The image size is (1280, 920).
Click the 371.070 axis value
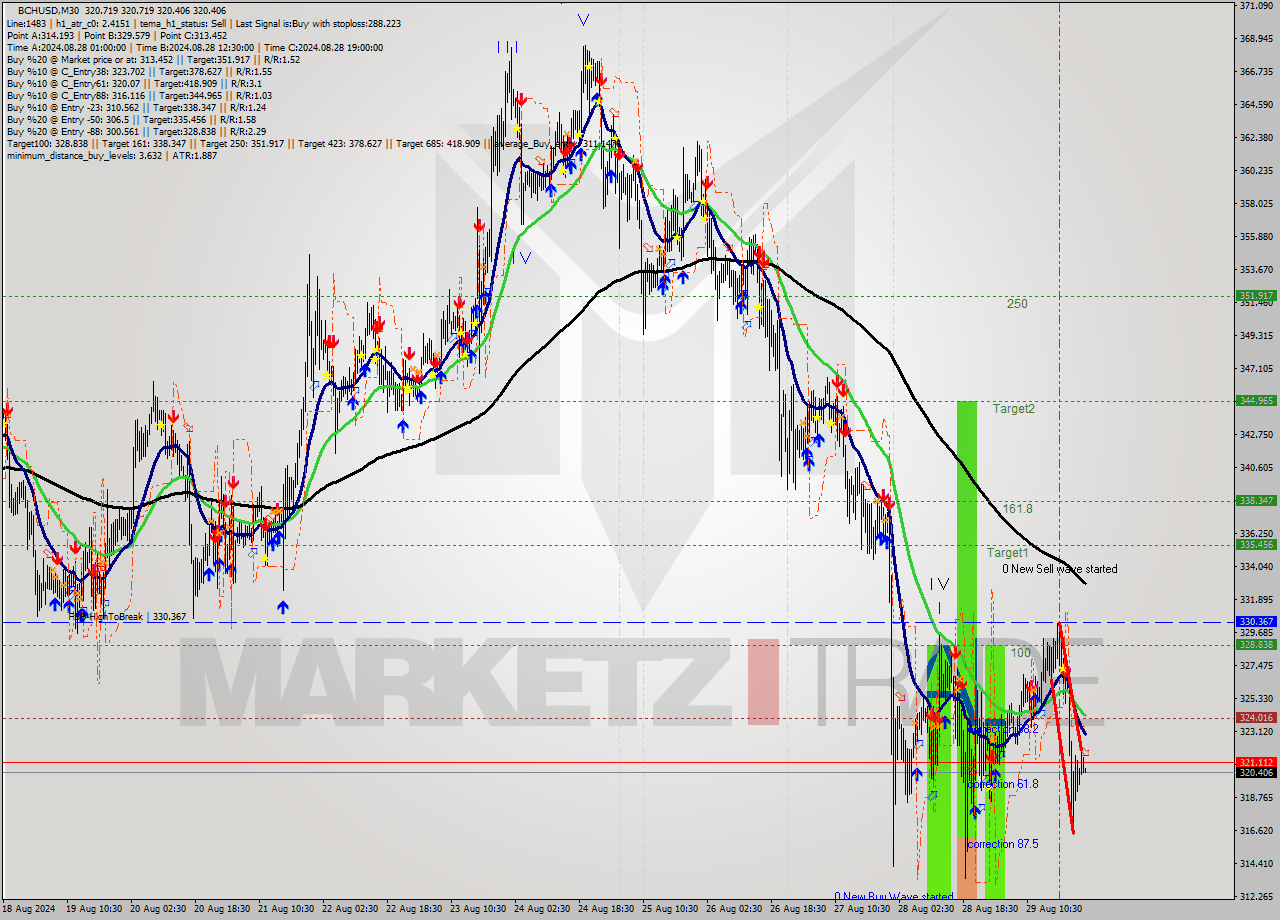(1256, 6)
